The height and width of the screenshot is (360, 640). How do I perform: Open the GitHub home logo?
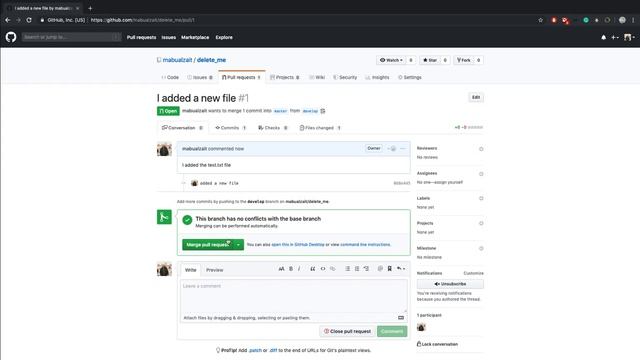click(x=11, y=37)
